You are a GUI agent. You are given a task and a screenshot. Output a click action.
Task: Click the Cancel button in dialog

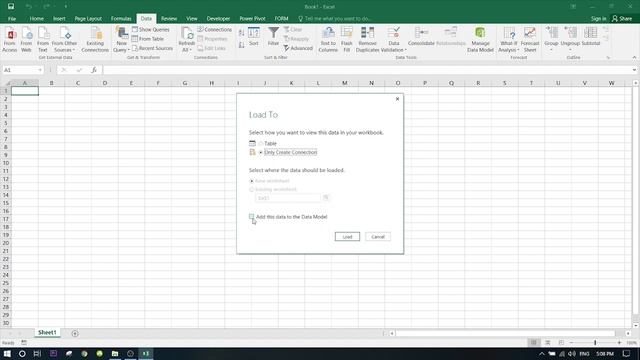[x=378, y=237]
